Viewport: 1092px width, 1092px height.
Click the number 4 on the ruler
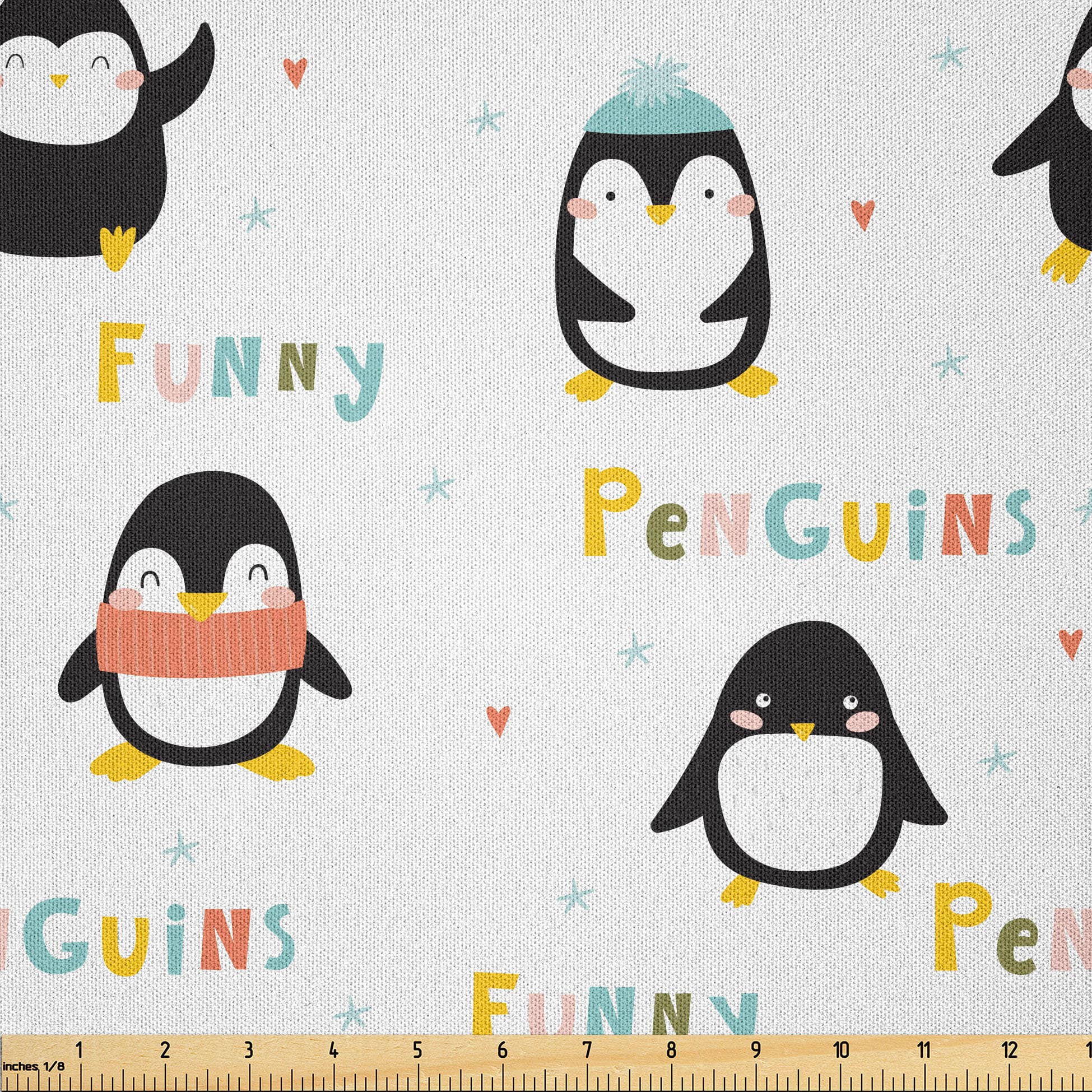click(333, 1051)
